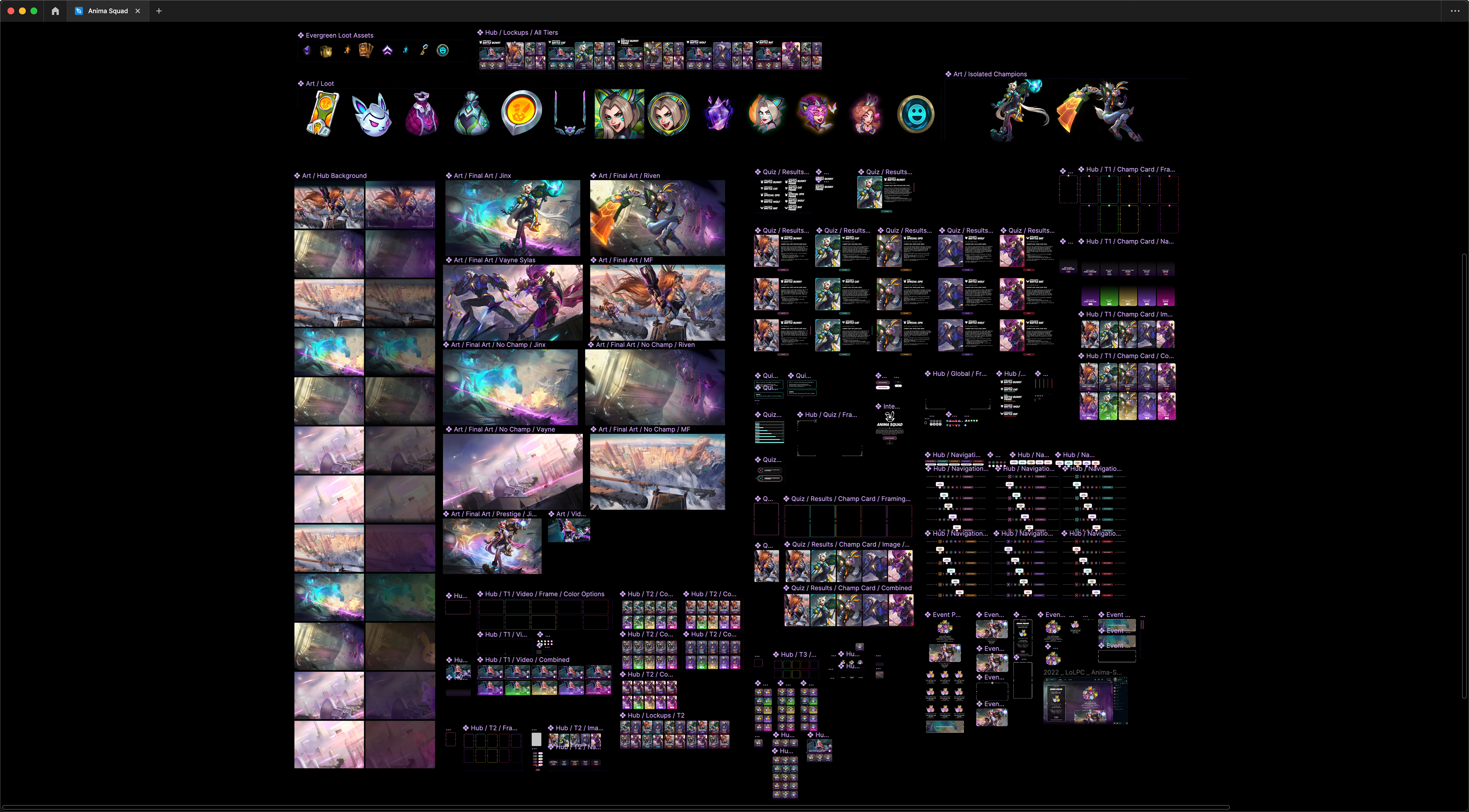This screenshot has height=812, width=1469.
Task: Select the Art / Loot component label
Action: (x=319, y=83)
